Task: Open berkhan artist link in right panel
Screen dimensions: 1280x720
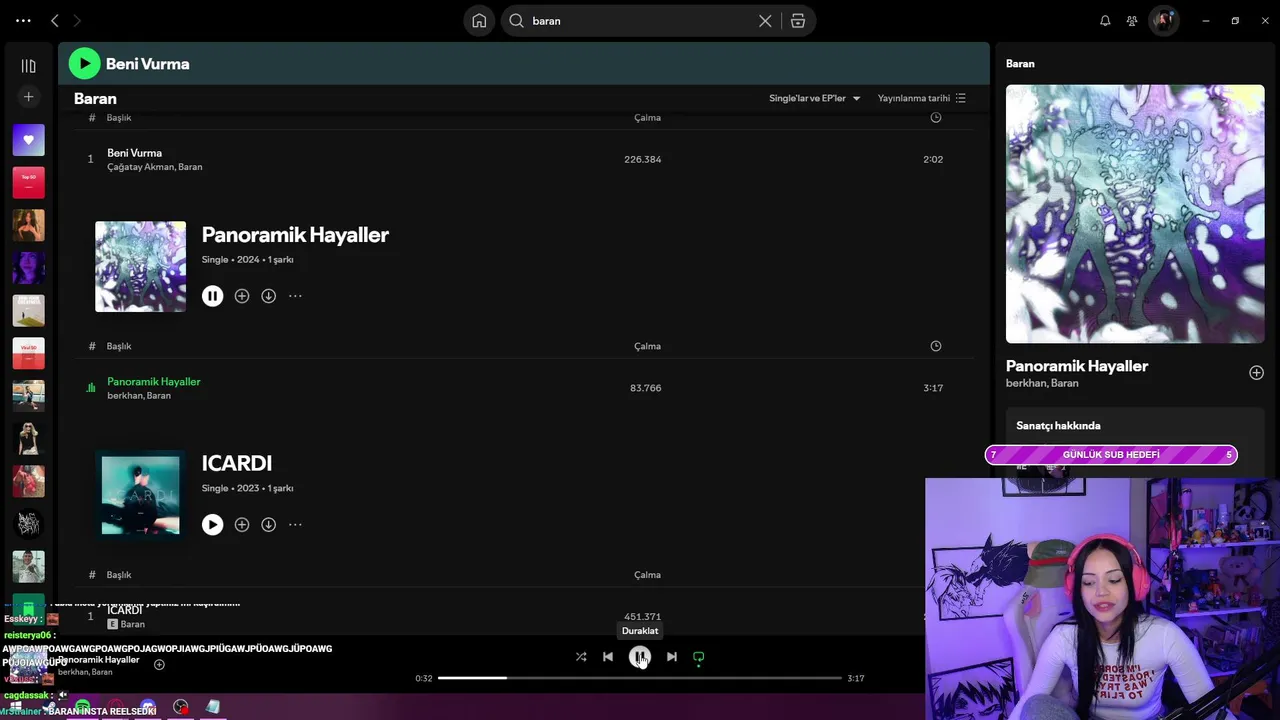Action: tap(1026, 383)
